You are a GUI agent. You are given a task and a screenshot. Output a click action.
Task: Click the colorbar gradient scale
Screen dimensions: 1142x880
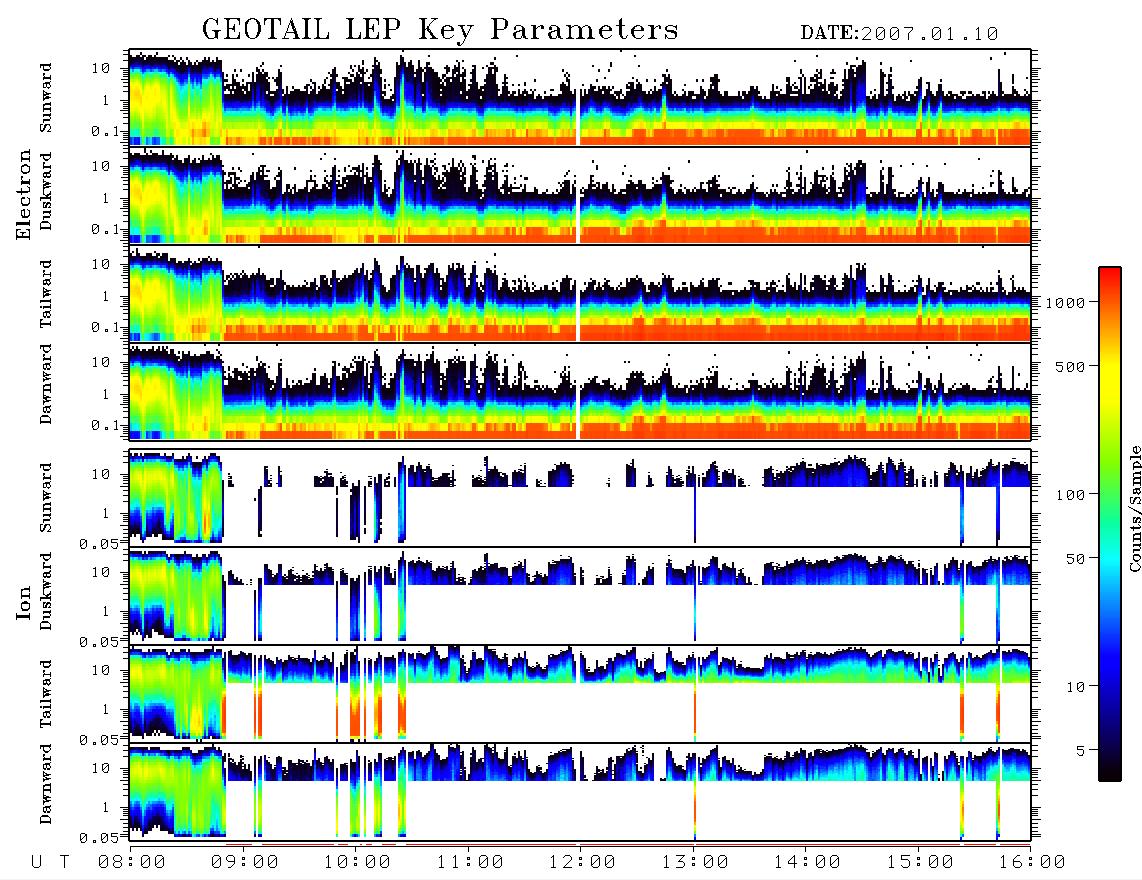point(1109,524)
